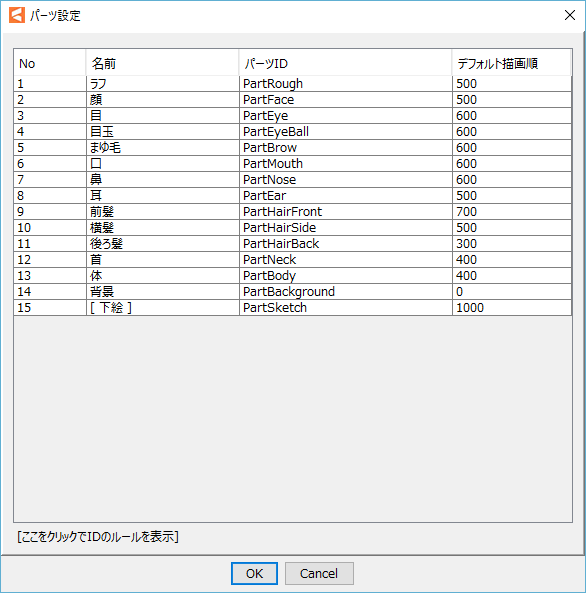This screenshot has height=593, width=586.
Task: Select the 顔 name cell
Action: (163, 99)
